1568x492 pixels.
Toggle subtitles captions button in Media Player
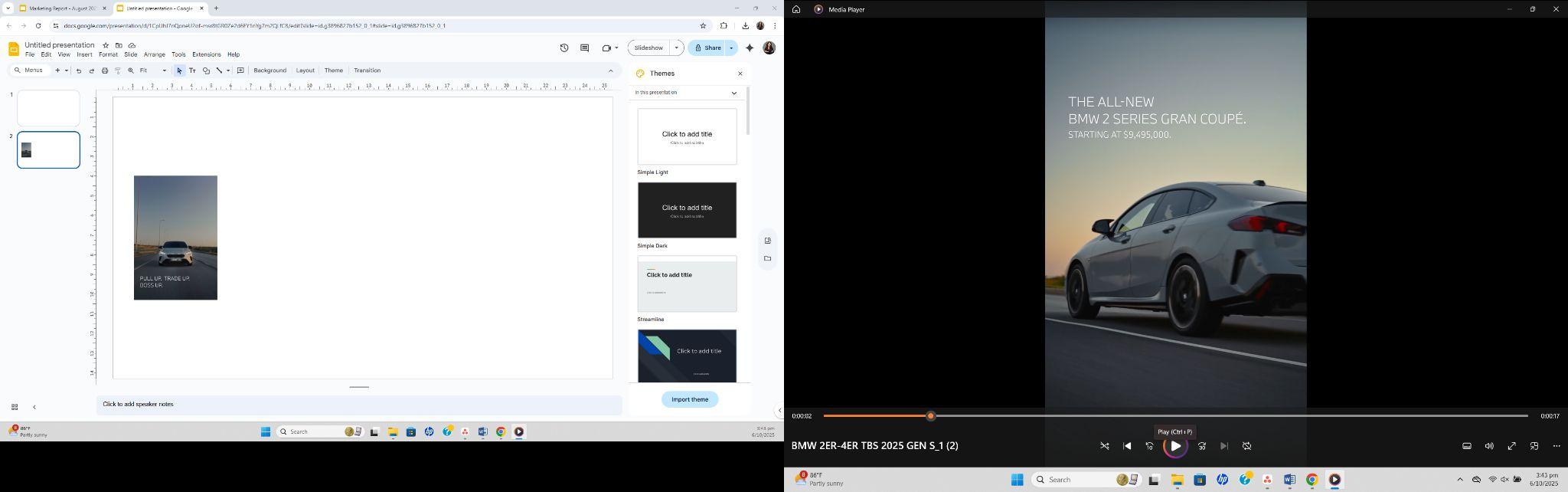pos(1467,446)
